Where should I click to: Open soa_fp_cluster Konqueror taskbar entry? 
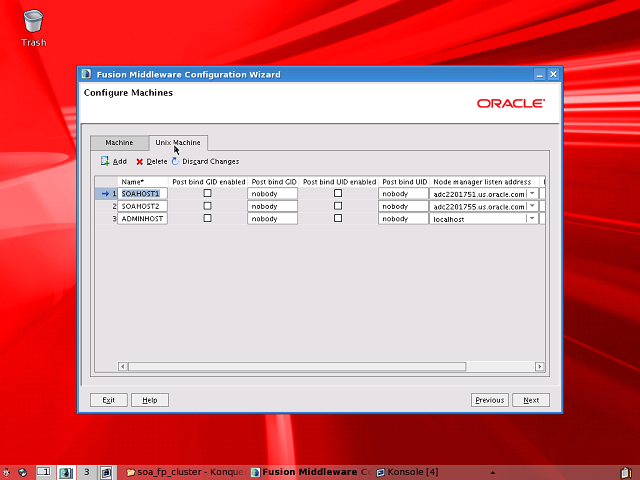[186, 472]
